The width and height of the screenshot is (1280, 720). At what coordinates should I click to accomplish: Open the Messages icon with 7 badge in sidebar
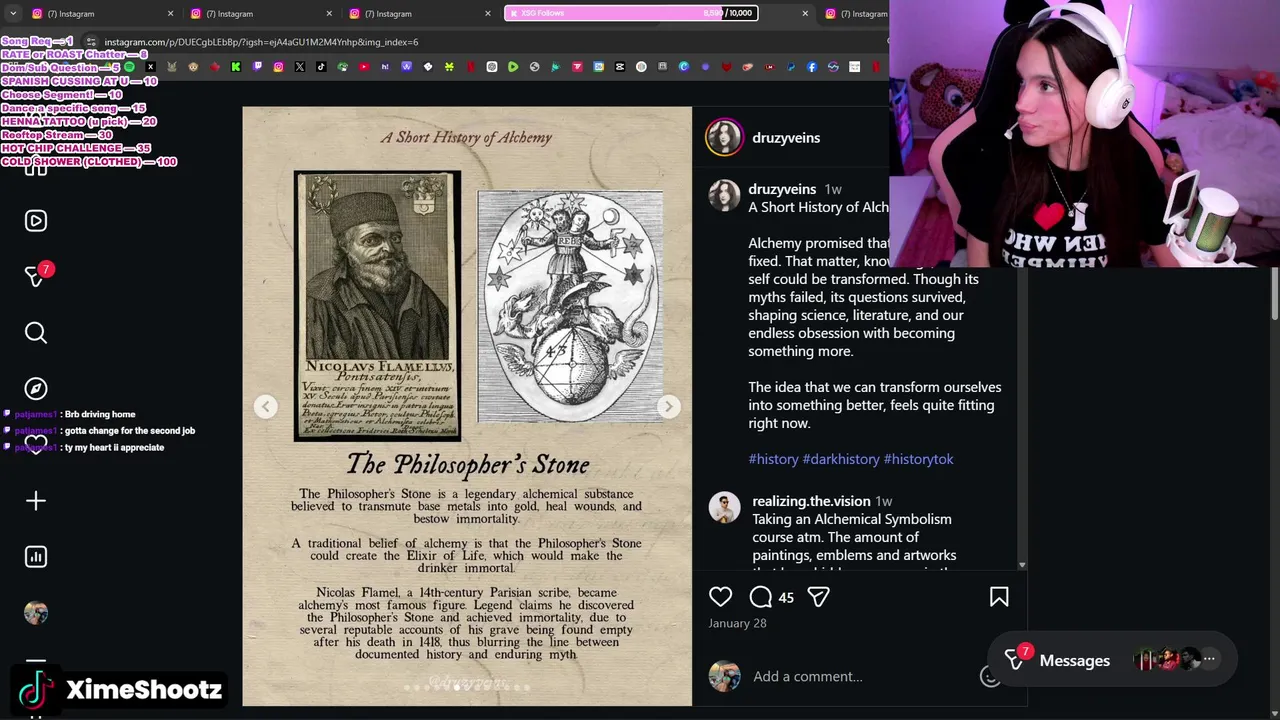[x=36, y=276]
